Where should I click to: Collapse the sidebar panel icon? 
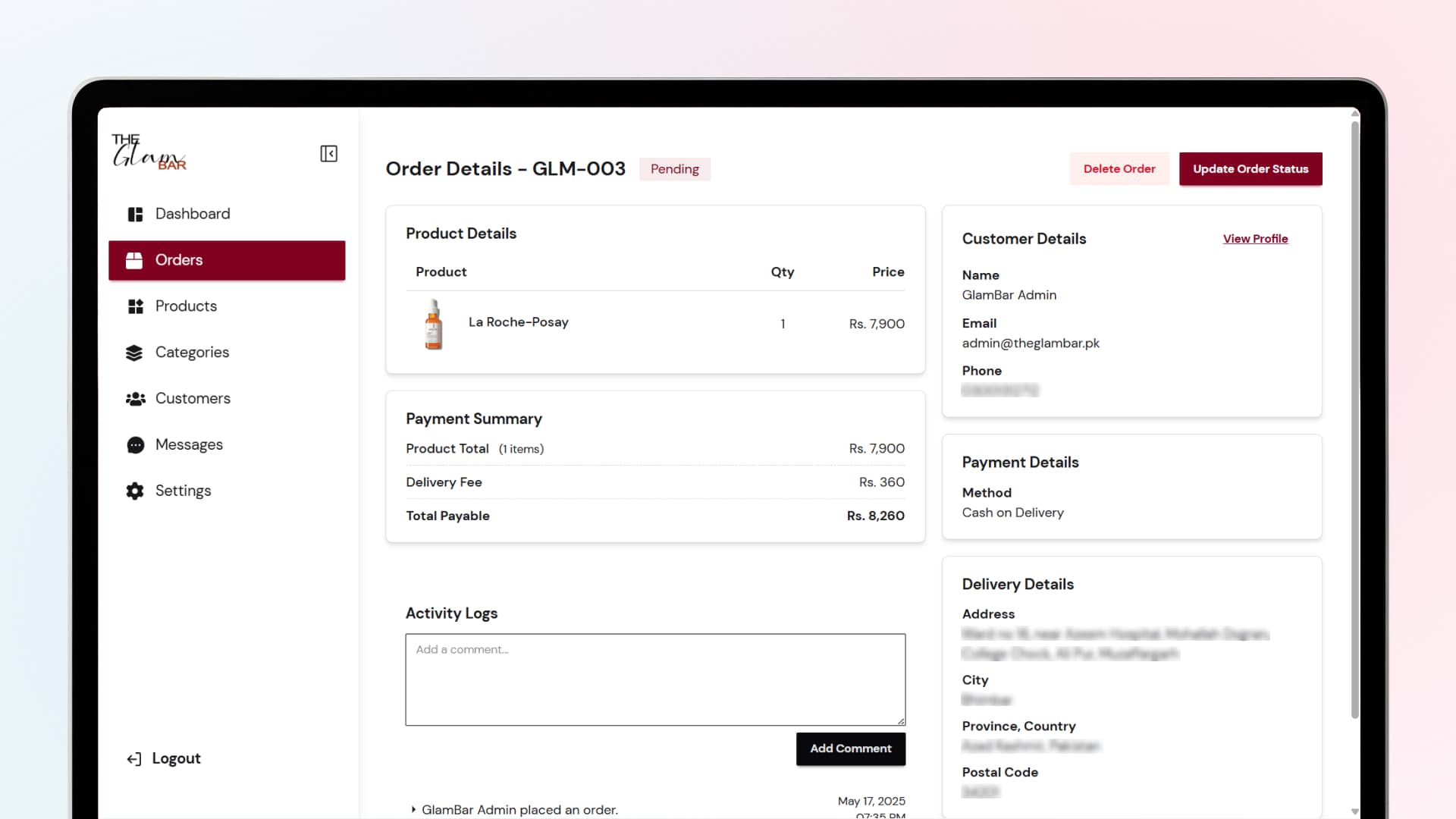[x=328, y=154]
